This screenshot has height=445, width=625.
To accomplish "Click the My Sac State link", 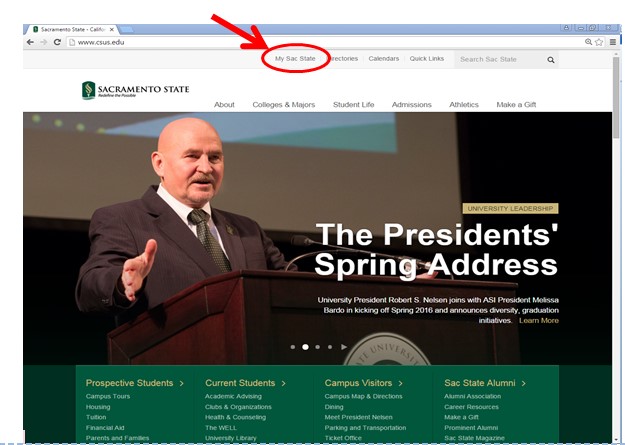I will 295,59.
